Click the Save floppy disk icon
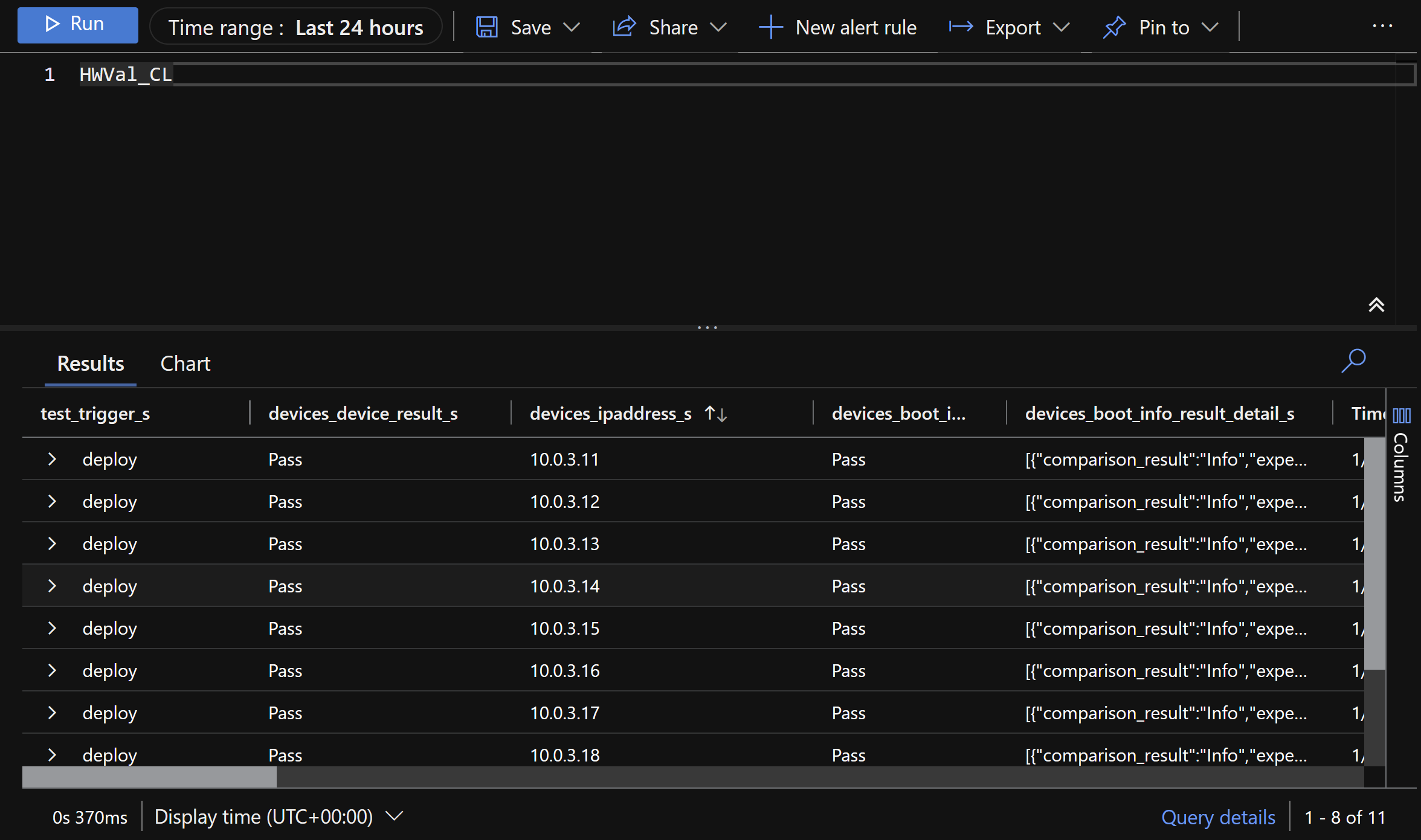Viewport: 1421px width, 840px height. (486, 27)
